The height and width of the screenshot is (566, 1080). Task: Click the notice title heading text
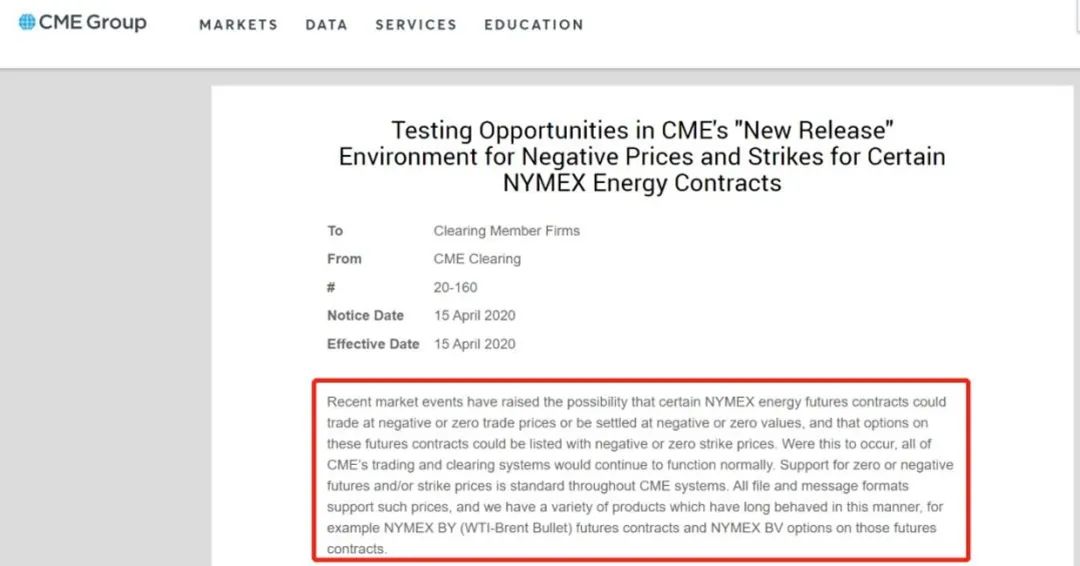coord(642,156)
